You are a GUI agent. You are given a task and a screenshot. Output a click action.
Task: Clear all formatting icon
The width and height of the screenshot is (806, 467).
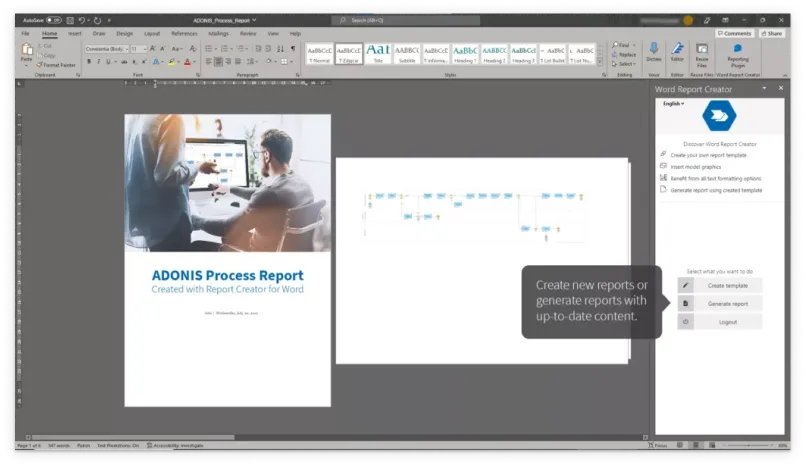click(193, 49)
